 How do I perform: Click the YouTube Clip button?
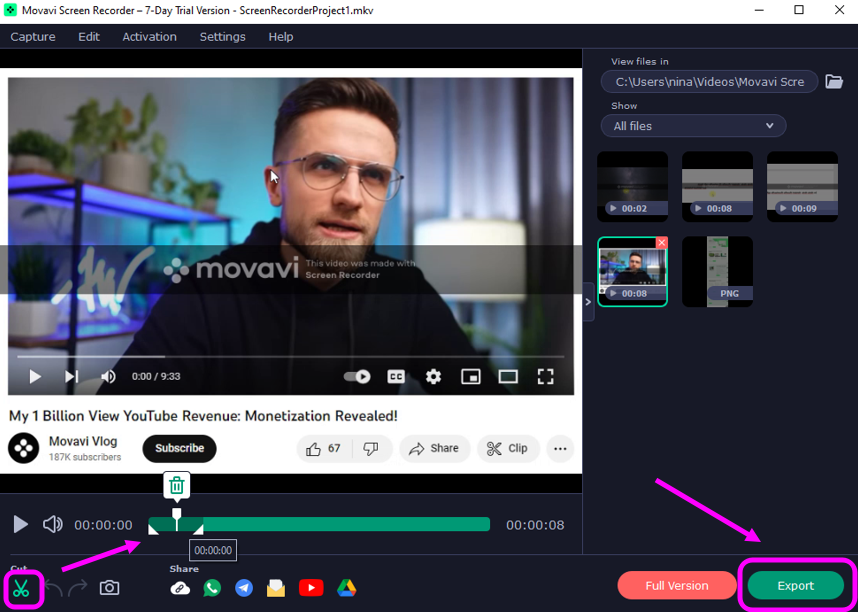[508, 449]
